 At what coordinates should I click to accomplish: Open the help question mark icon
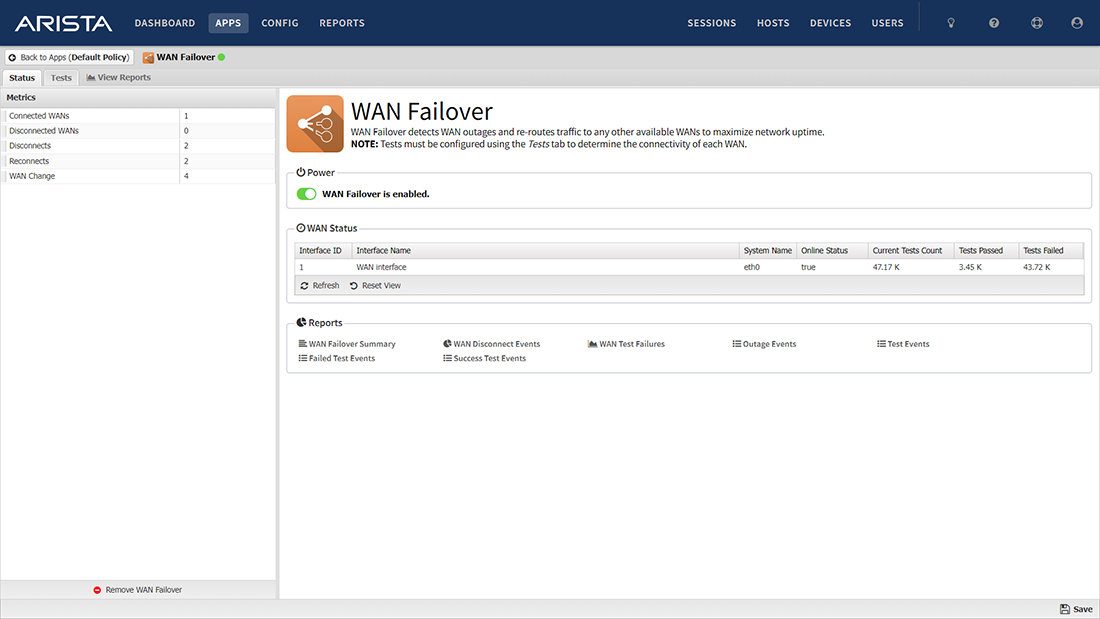(994, 23)
